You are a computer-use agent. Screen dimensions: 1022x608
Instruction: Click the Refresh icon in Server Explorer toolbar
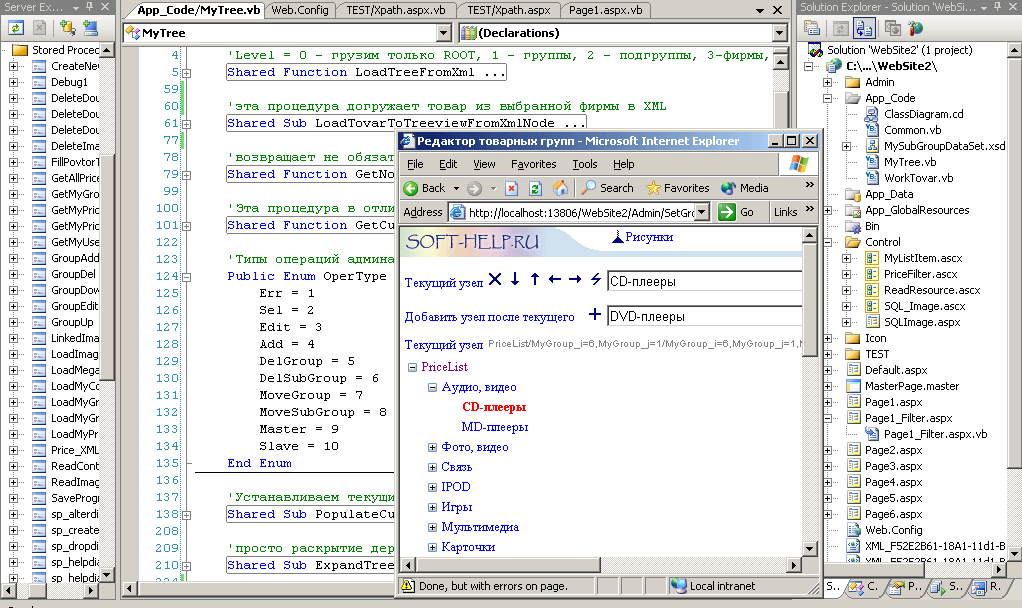pos(16,27)
